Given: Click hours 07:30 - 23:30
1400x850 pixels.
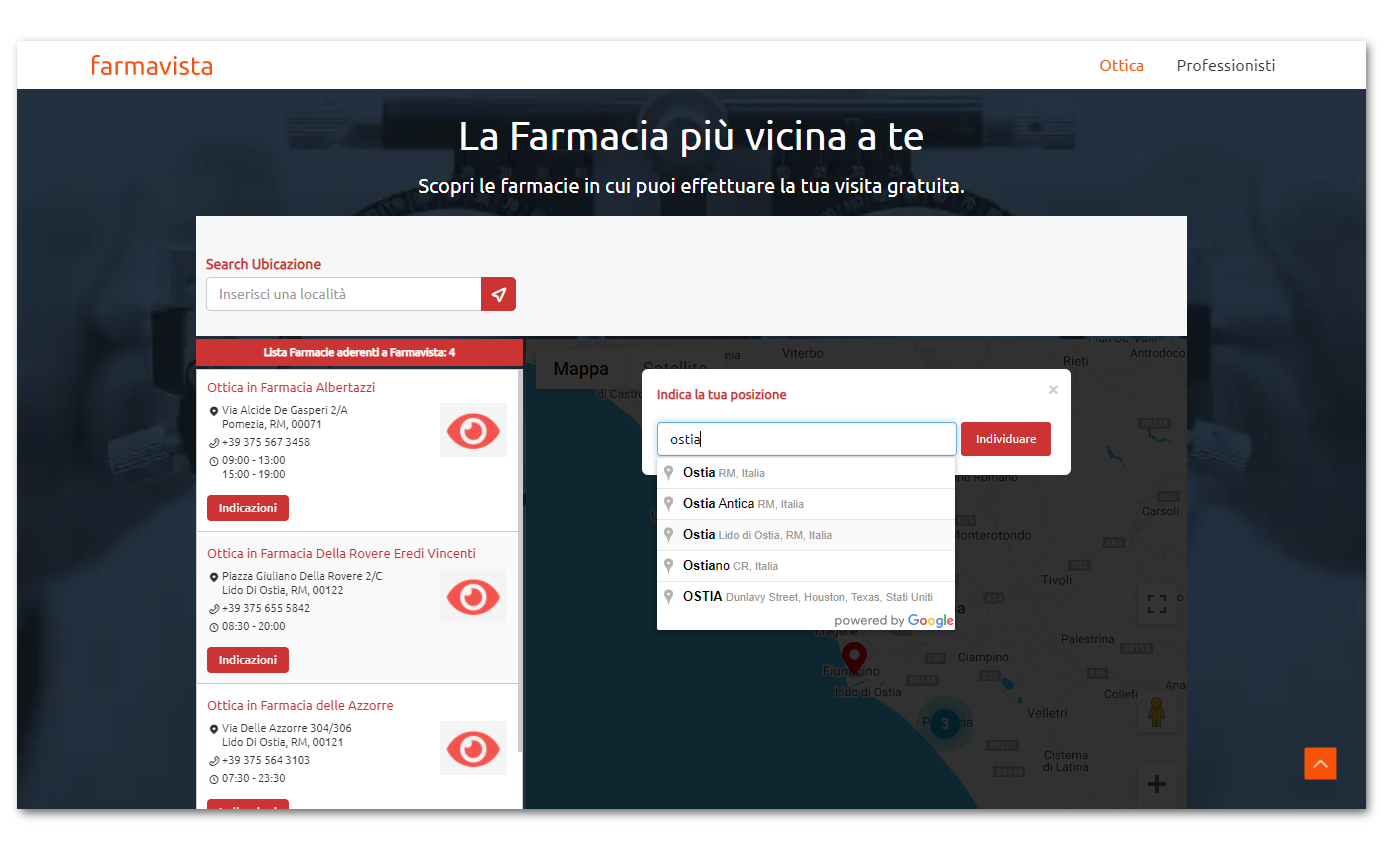Looking at the screenshot, I should click(253, 778).
